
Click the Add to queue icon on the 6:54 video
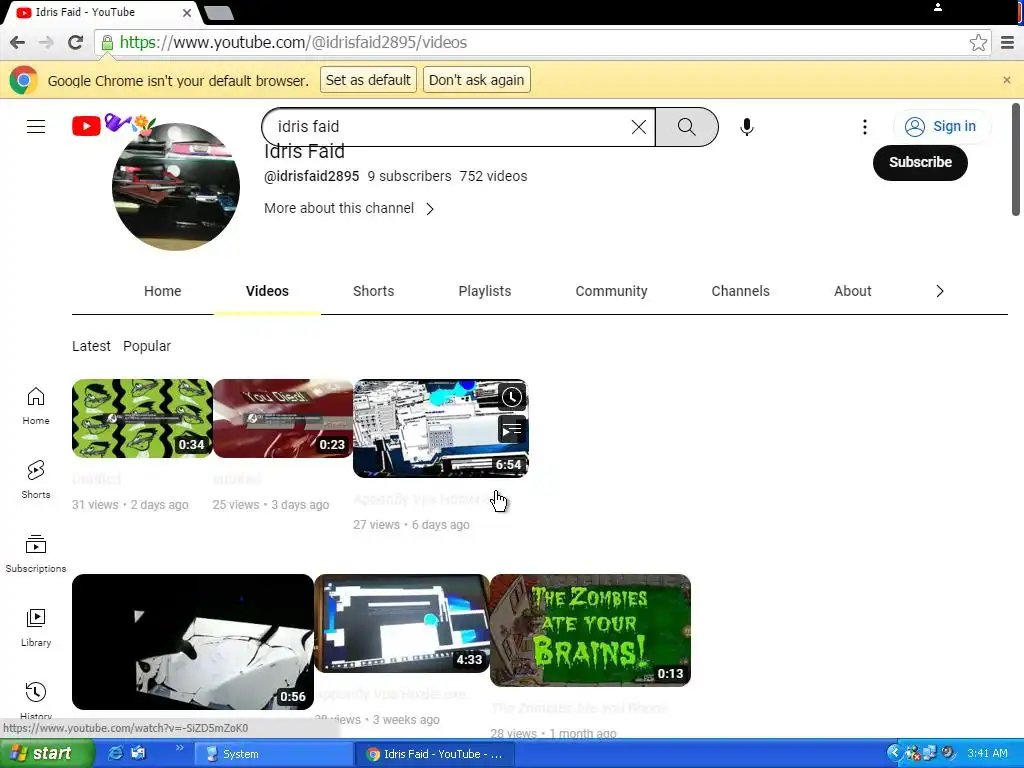coord(511,429)
